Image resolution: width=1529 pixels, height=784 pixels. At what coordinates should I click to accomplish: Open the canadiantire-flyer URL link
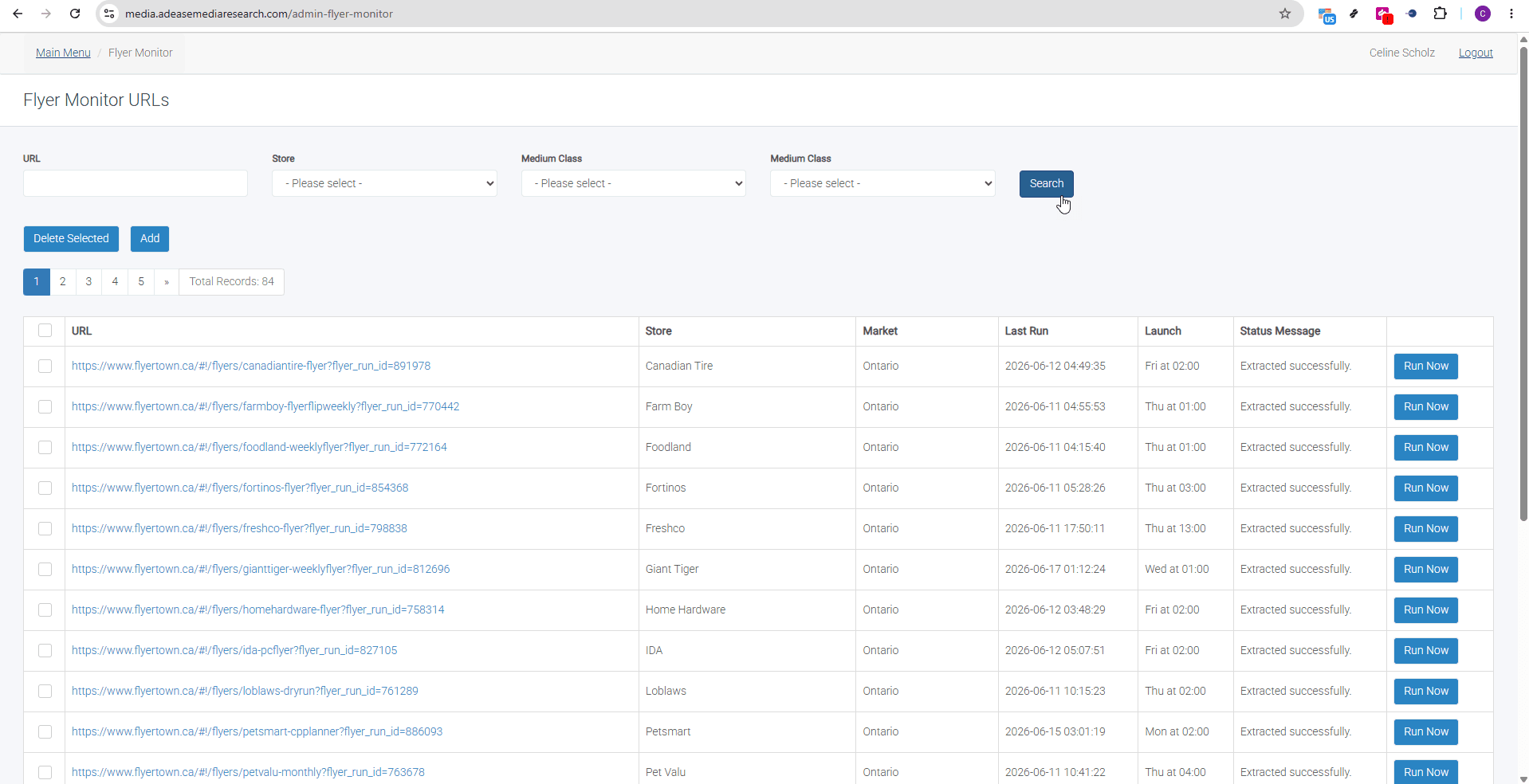tap(251, 366)
